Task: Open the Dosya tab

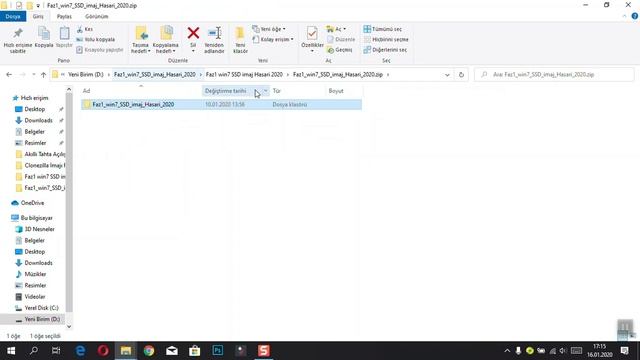Action: click(x=13, y=17)
